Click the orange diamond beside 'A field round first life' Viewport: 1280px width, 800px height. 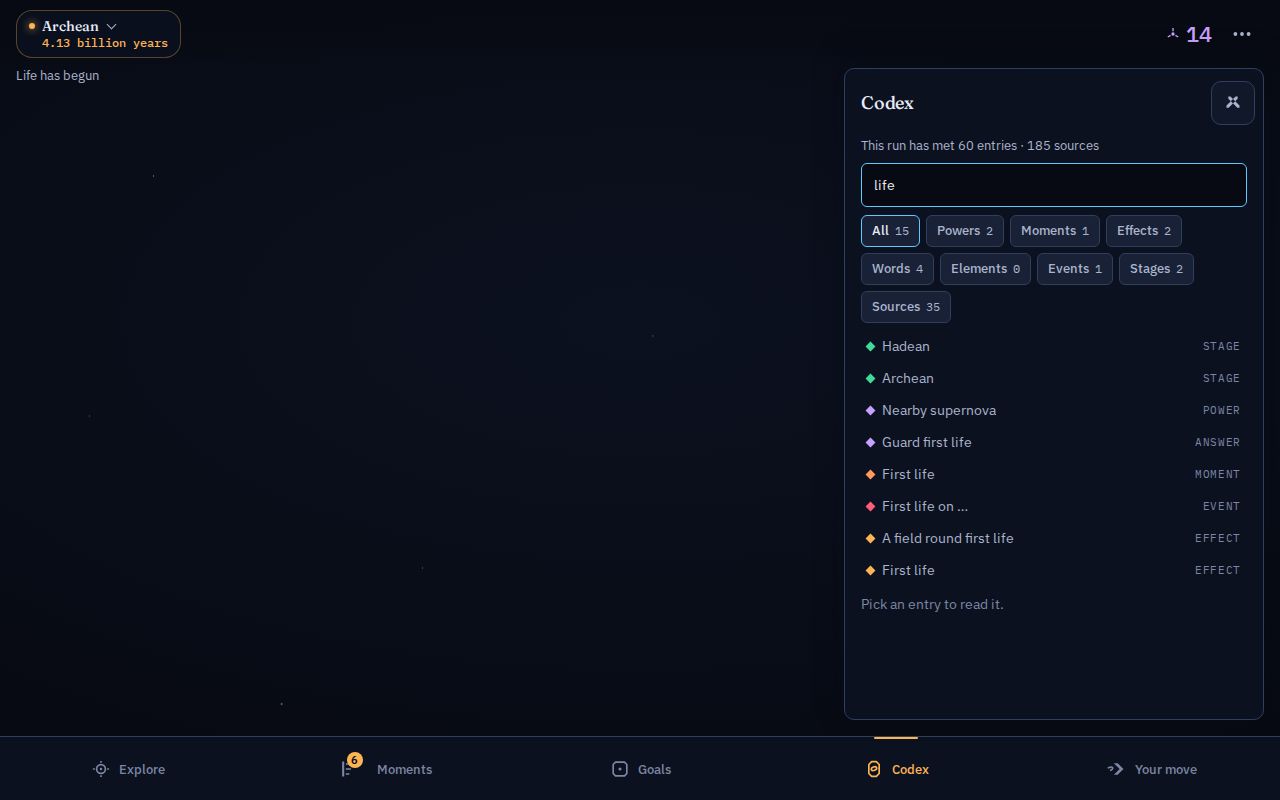click(x=870, y=538)
